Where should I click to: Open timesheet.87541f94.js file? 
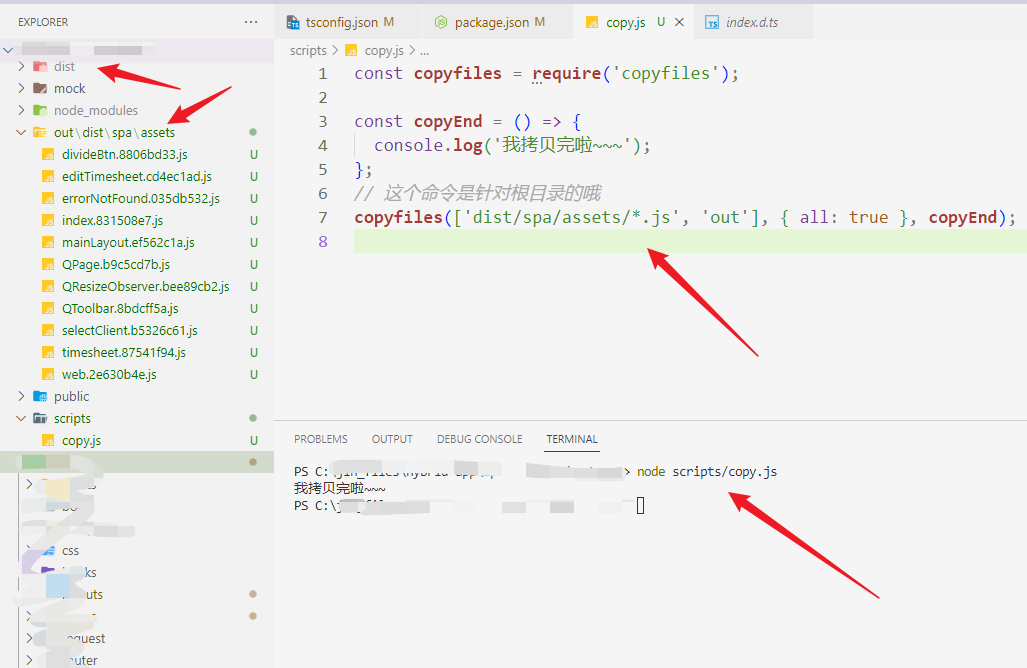tap(124, 352)
